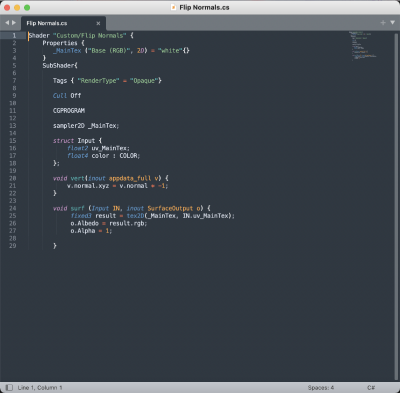400x393 pixels.
Task: Click line number 1 in gutter
Action: pyautogui.click(x=14, y=35)
